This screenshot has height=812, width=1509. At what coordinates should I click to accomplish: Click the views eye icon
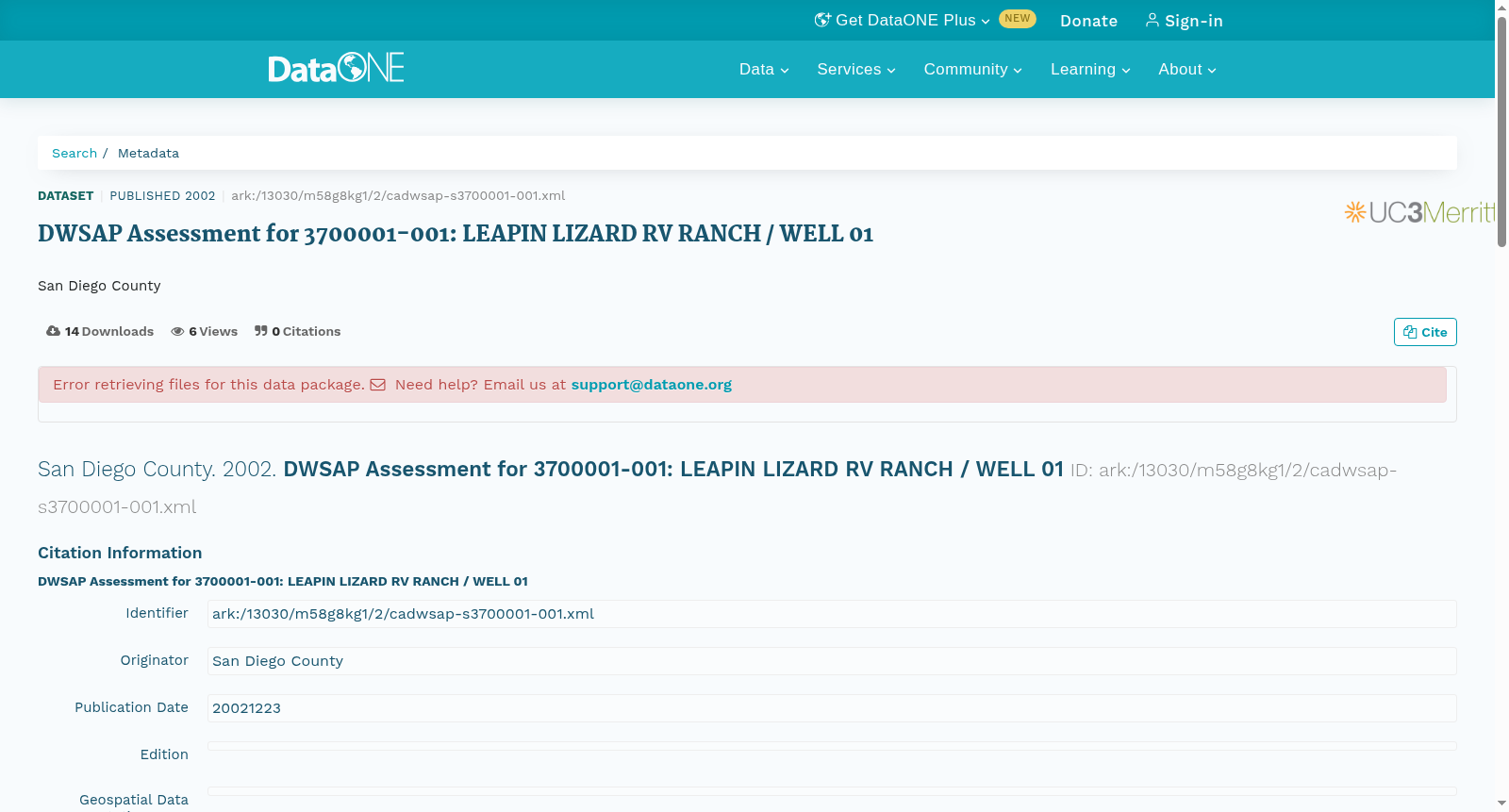177,331
